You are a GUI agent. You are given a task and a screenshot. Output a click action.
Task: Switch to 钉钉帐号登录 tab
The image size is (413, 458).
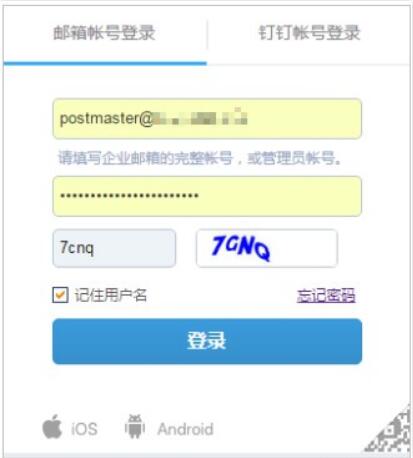pos(309,33)
